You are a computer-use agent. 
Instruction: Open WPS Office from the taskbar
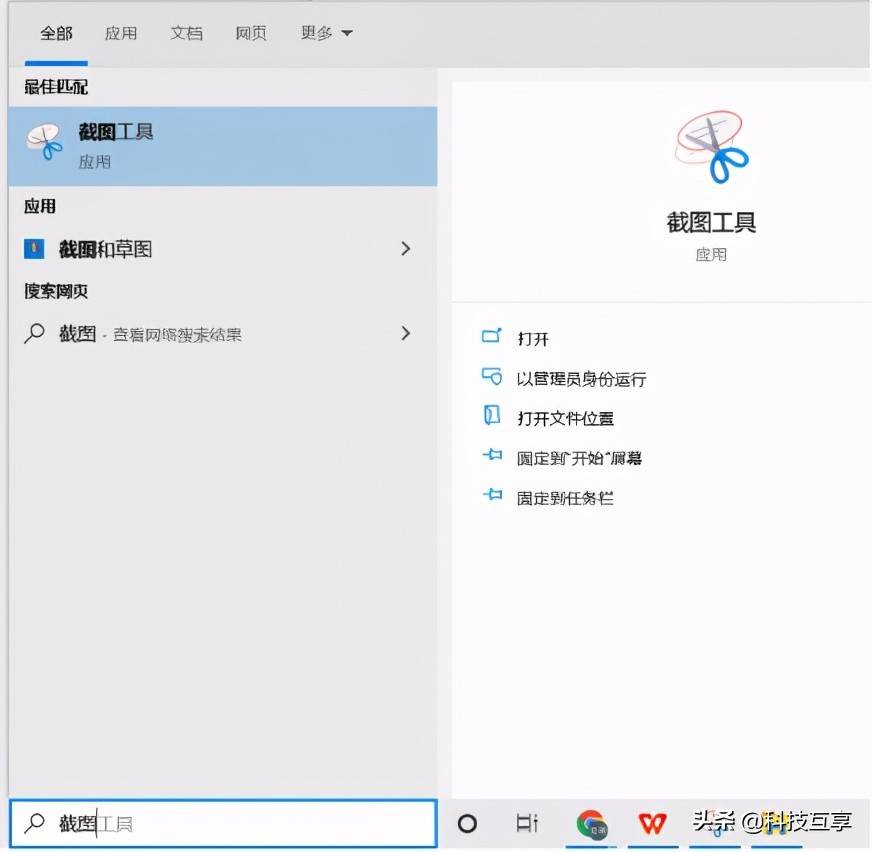click(652, 823)
